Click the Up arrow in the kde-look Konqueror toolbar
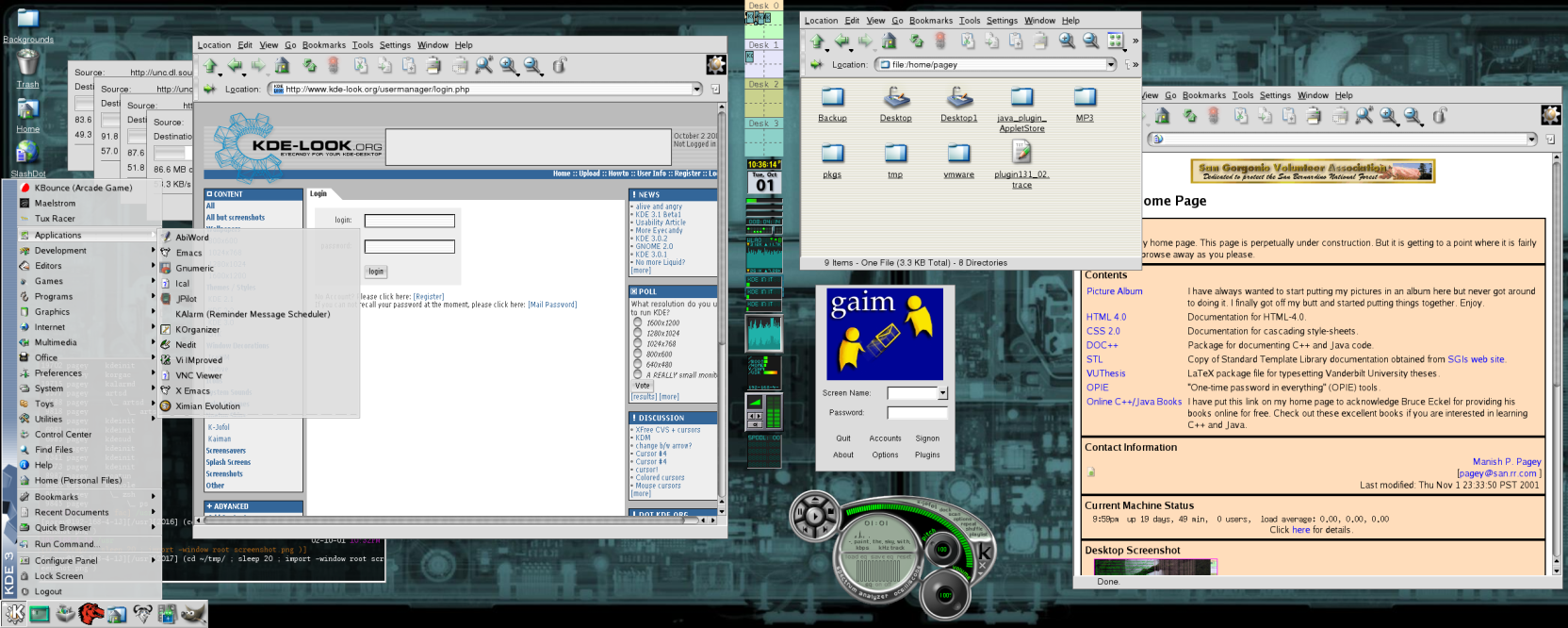The image size is (1568, 628). pos(210,66)
